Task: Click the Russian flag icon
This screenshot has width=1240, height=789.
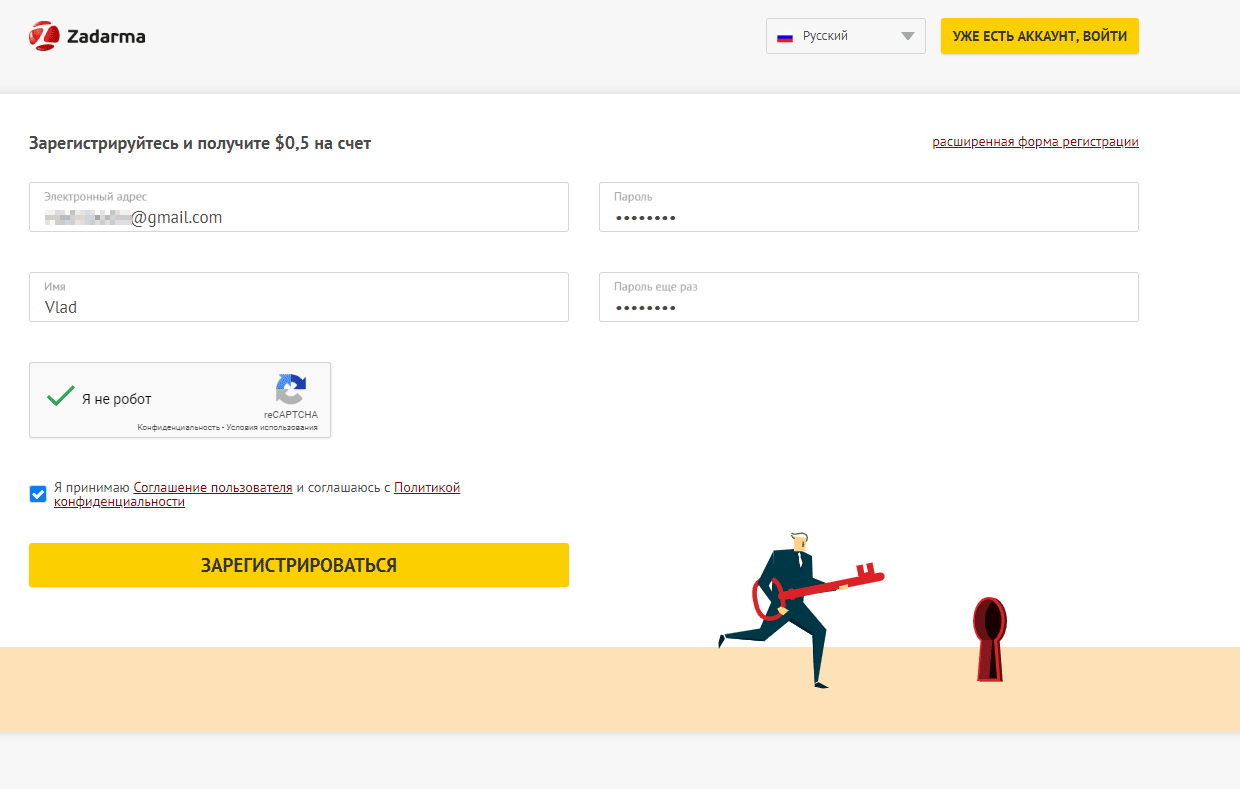Action: [785, 37]
